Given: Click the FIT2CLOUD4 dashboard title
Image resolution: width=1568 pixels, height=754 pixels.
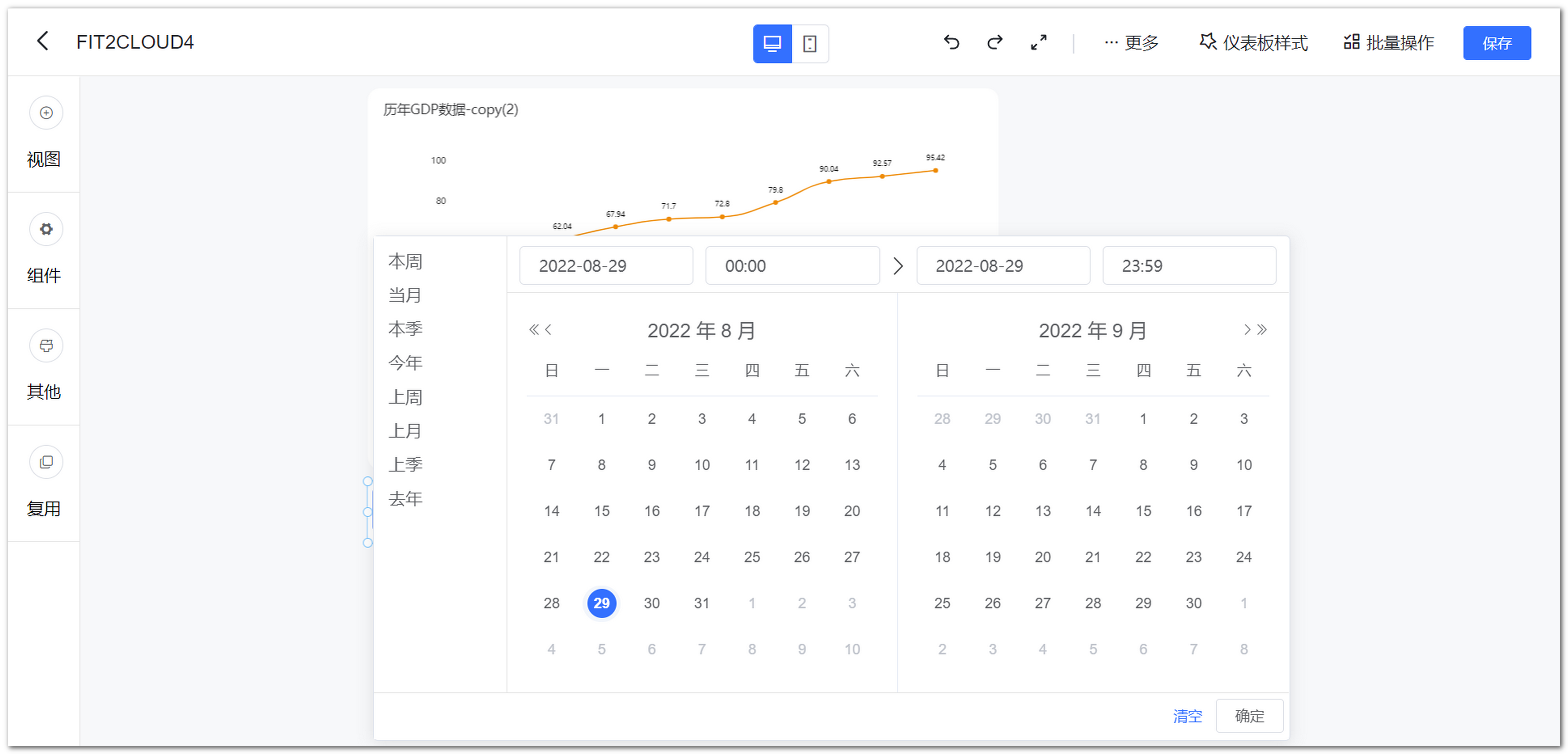Looking at the screenshot, I should (135, 42).
